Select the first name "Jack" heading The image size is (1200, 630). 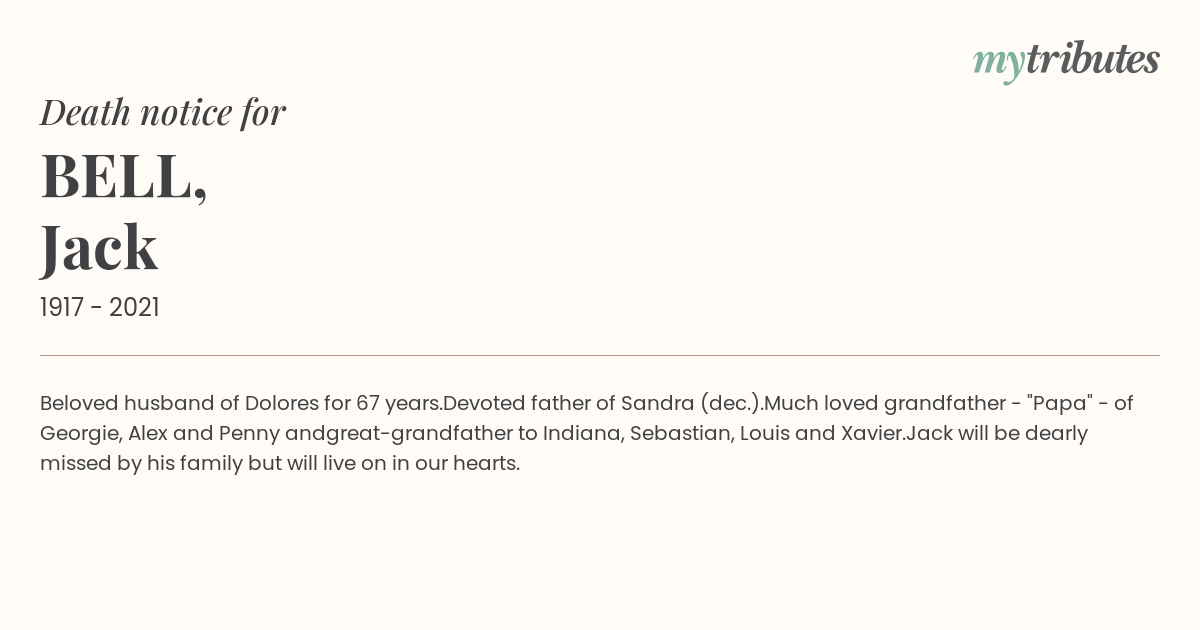click(99, 247)
